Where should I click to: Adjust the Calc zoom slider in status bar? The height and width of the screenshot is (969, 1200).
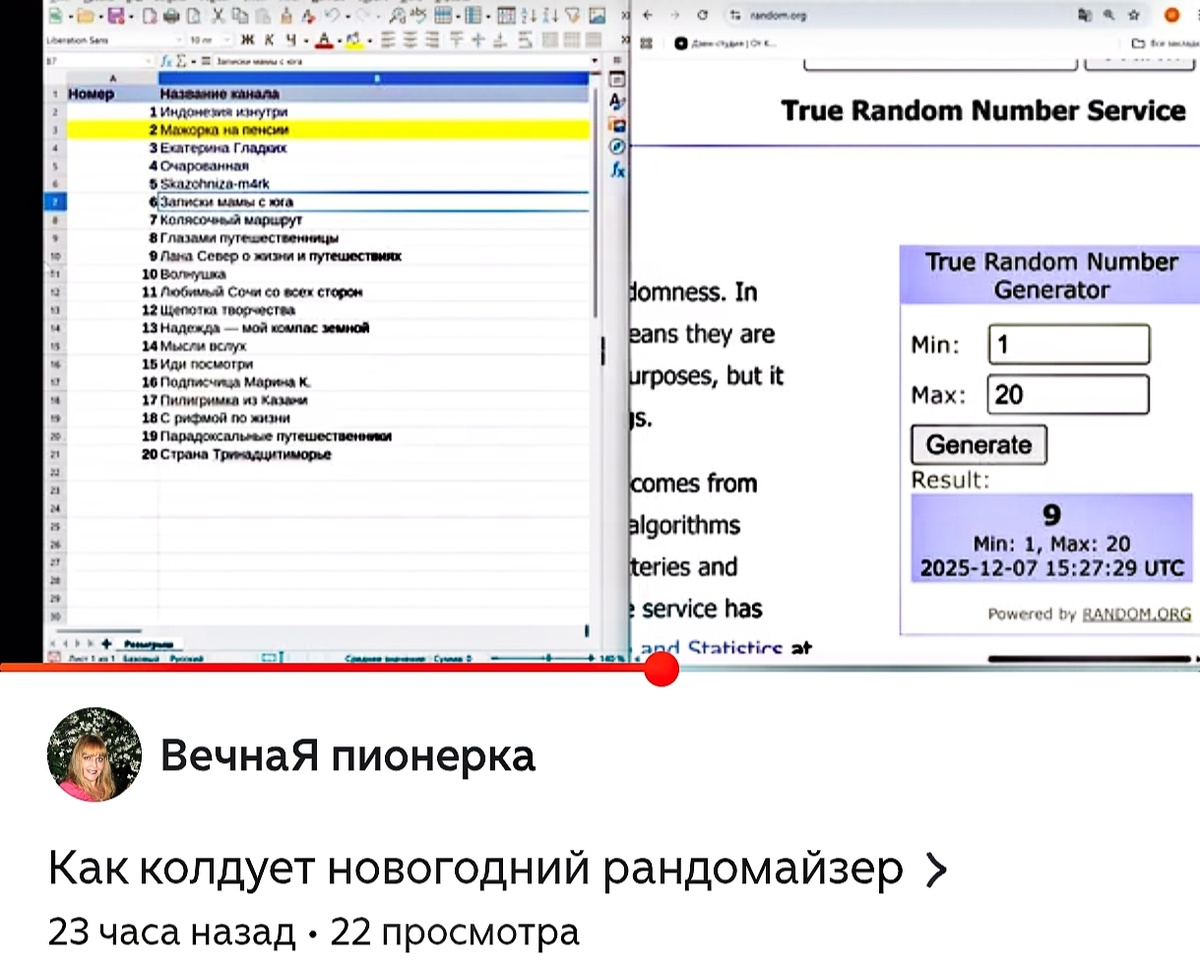(546, 659)
